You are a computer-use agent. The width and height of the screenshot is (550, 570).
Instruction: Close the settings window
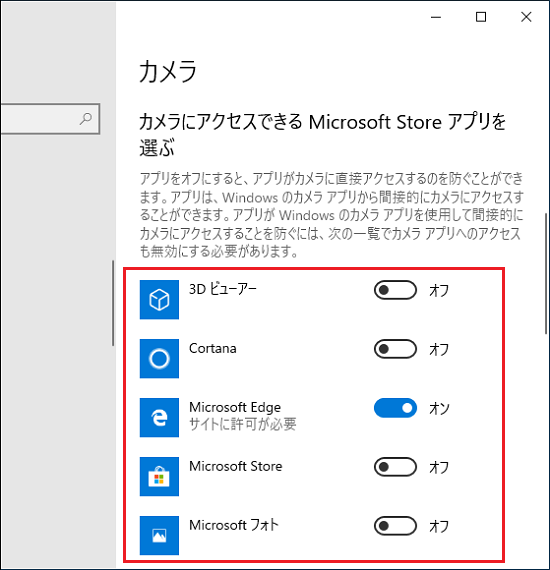click(x=526, y=17)
